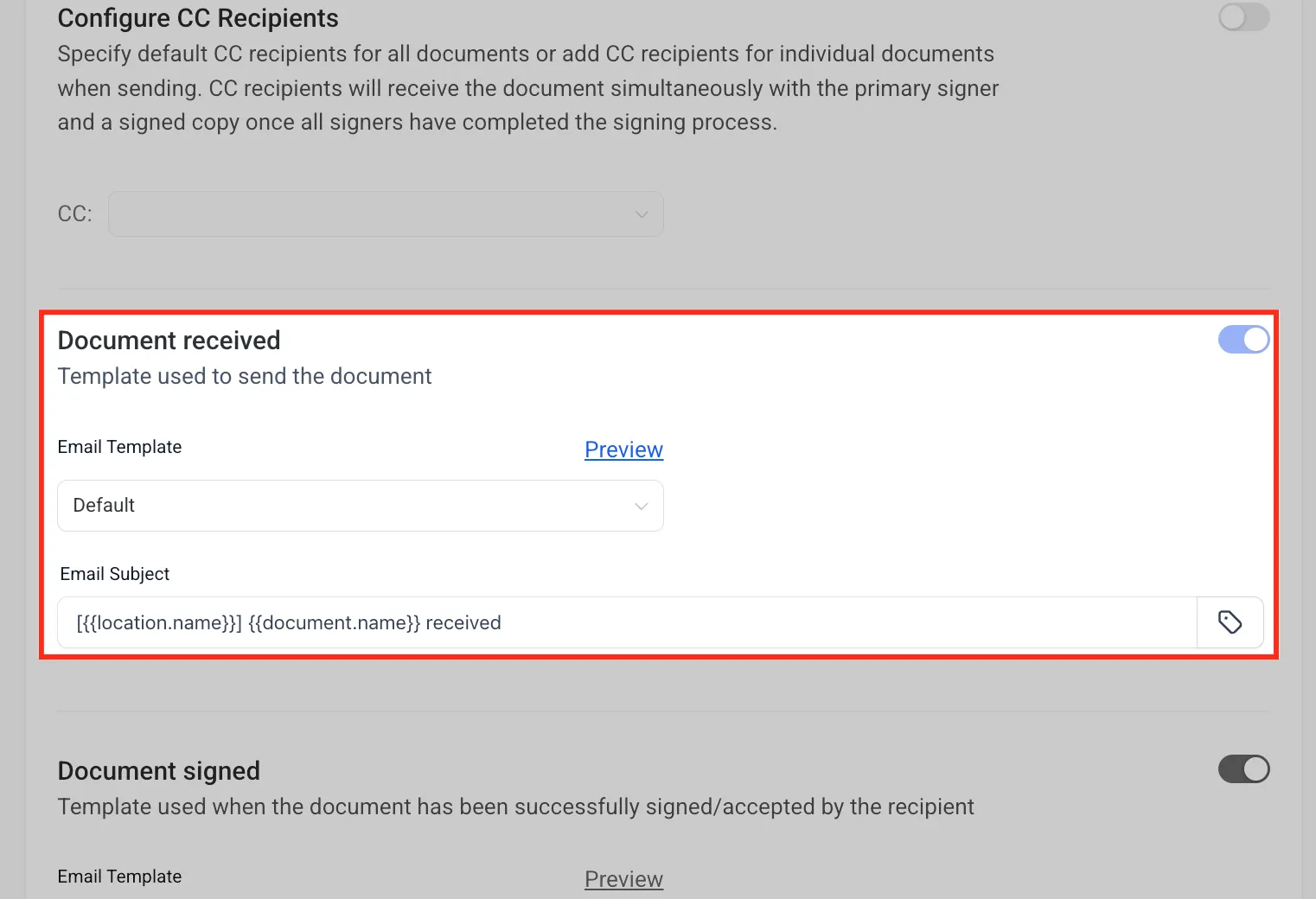The width and height of the screenshot is (1316, 899).
Task: Enable the Configure CC Recipients switch
Action: click(x=1243, y=17)
